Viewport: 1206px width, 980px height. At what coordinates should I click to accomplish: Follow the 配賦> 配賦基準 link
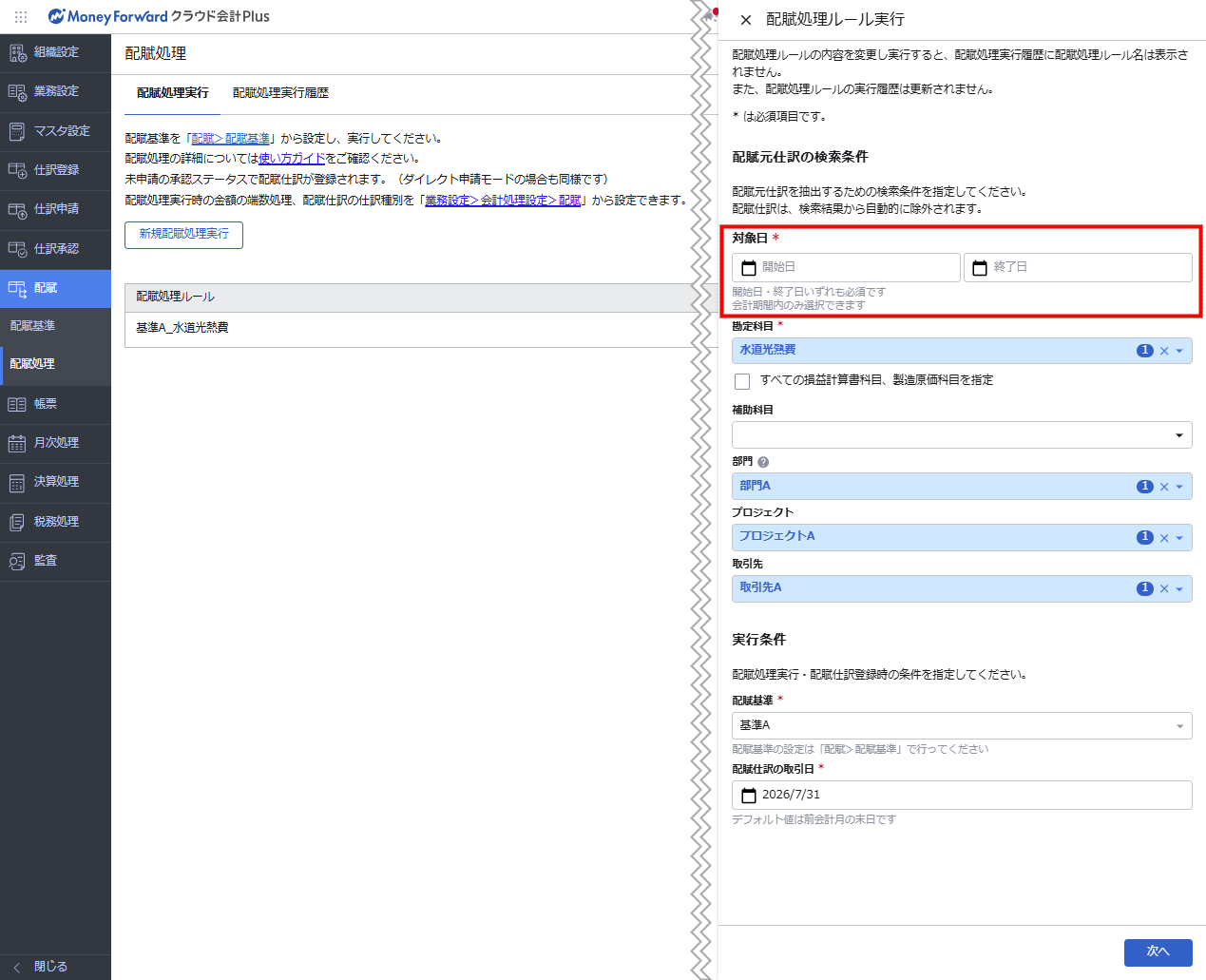click(x=230, y=139)
